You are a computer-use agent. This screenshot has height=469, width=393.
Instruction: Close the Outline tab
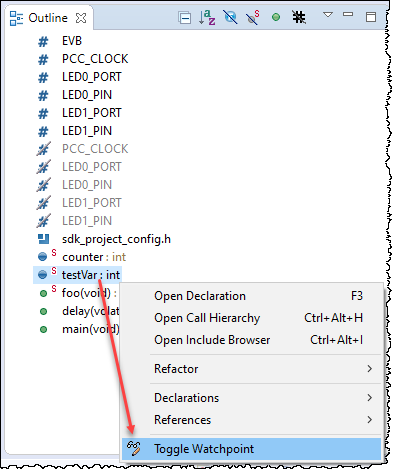tap(81, 18)
